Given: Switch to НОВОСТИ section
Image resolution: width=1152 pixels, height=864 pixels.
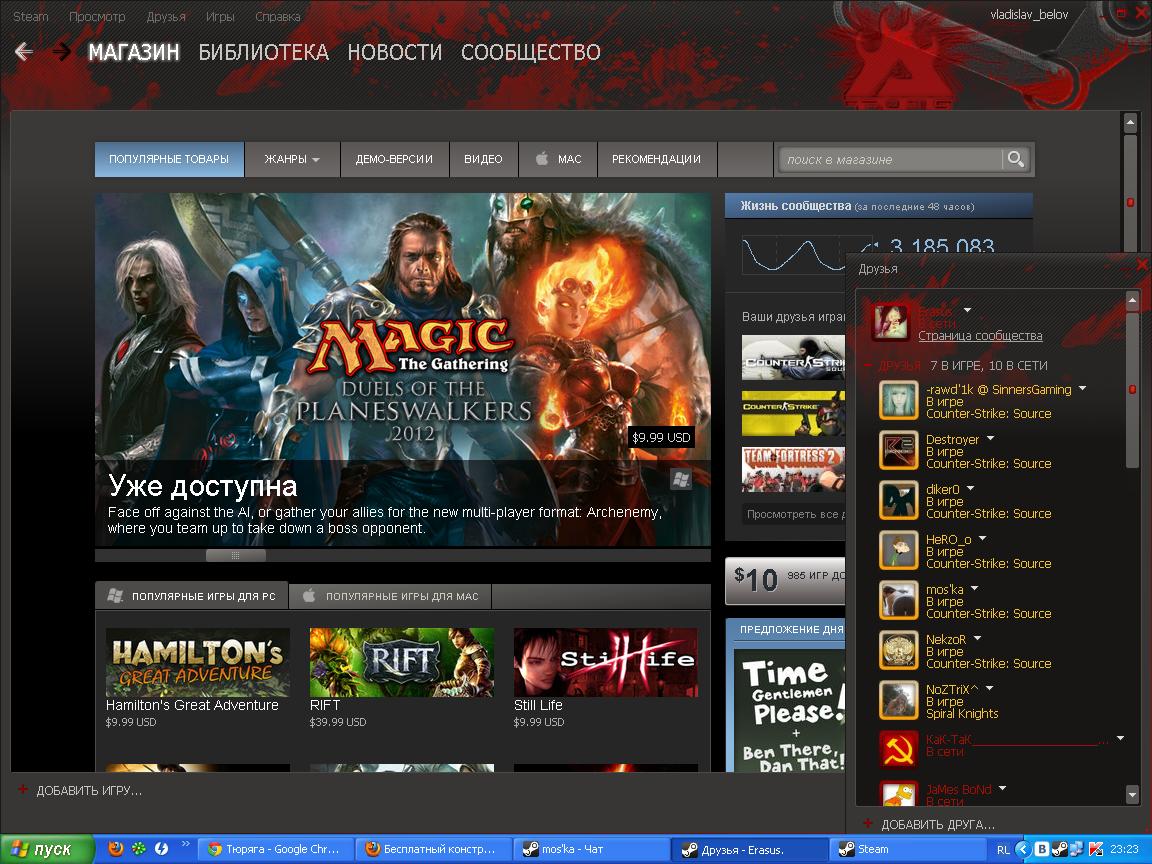Looking at the screenshot, I should click(395, 52).
